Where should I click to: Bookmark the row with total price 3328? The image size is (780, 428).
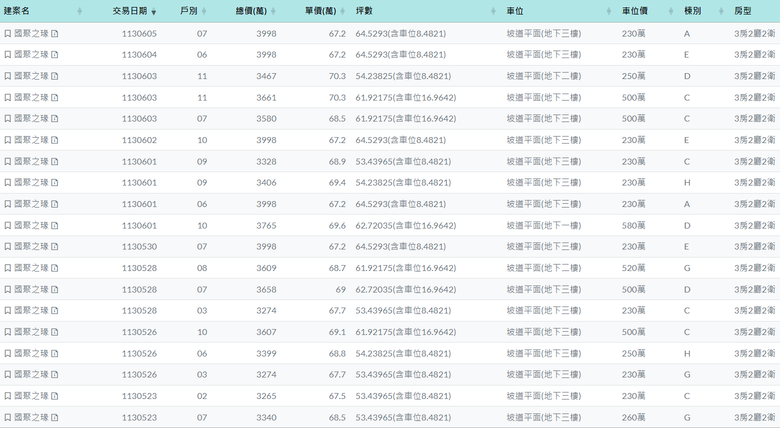click(7, 162)
